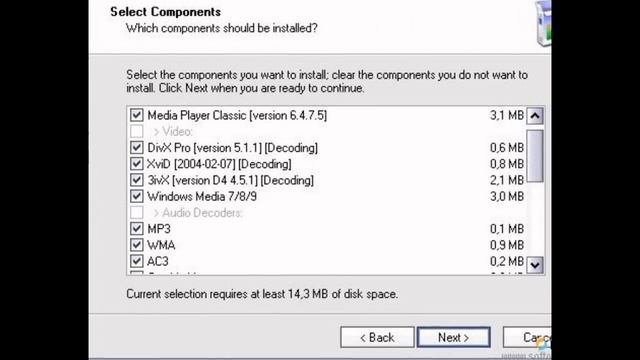
Task: Uncheck the 3ivX decoding component
Action: (137, 180)
